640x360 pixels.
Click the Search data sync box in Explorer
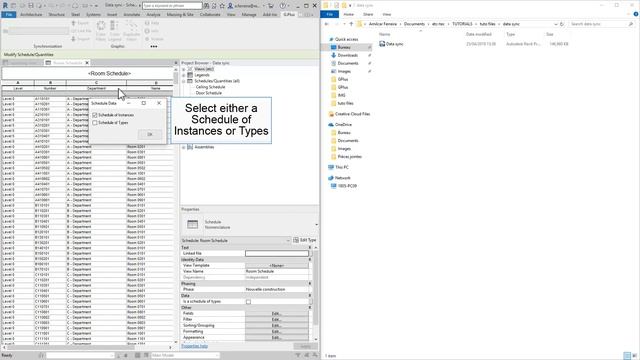[x=602, y=24]
